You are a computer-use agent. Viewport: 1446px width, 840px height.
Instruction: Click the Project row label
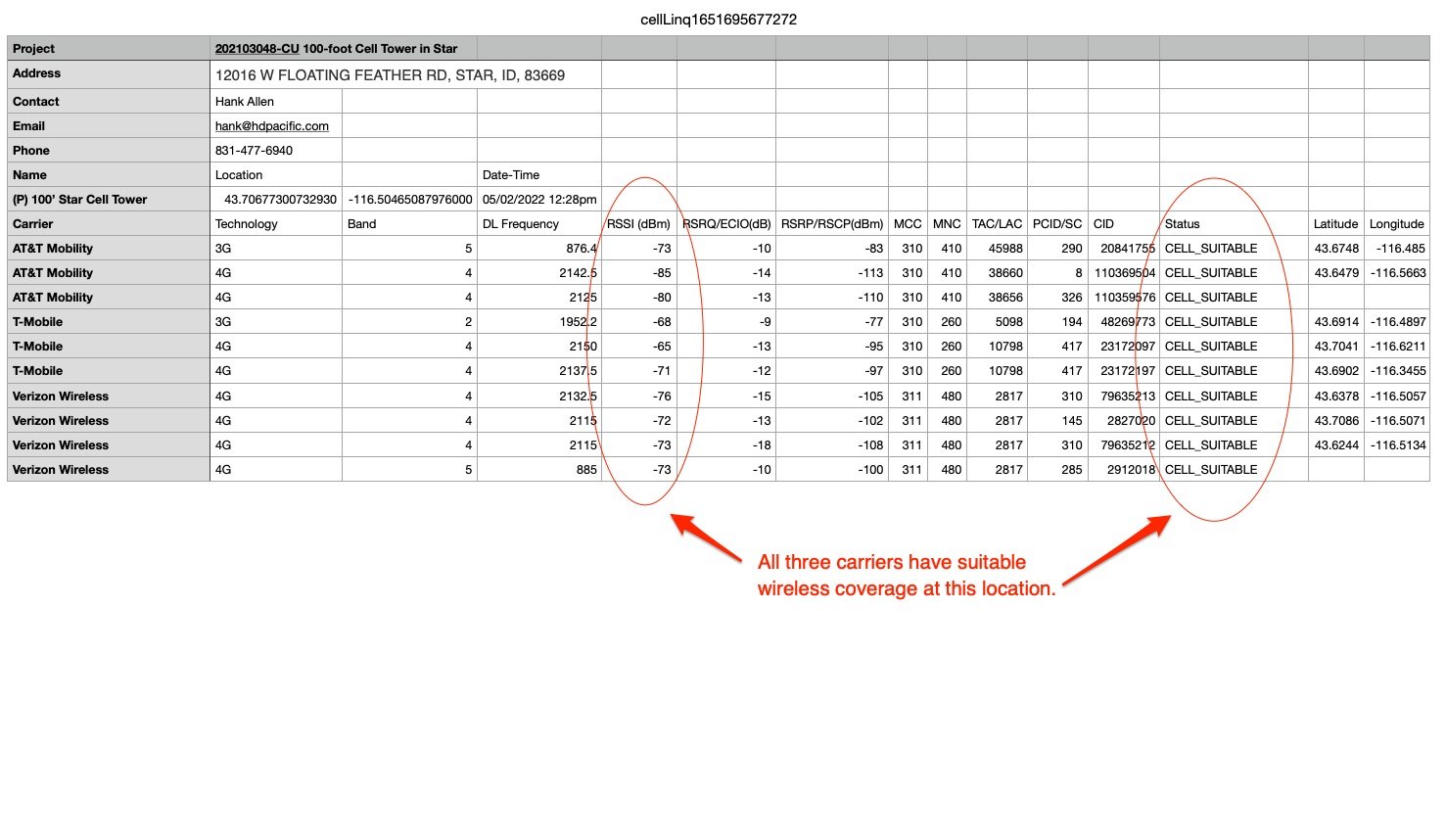(109, 48)
